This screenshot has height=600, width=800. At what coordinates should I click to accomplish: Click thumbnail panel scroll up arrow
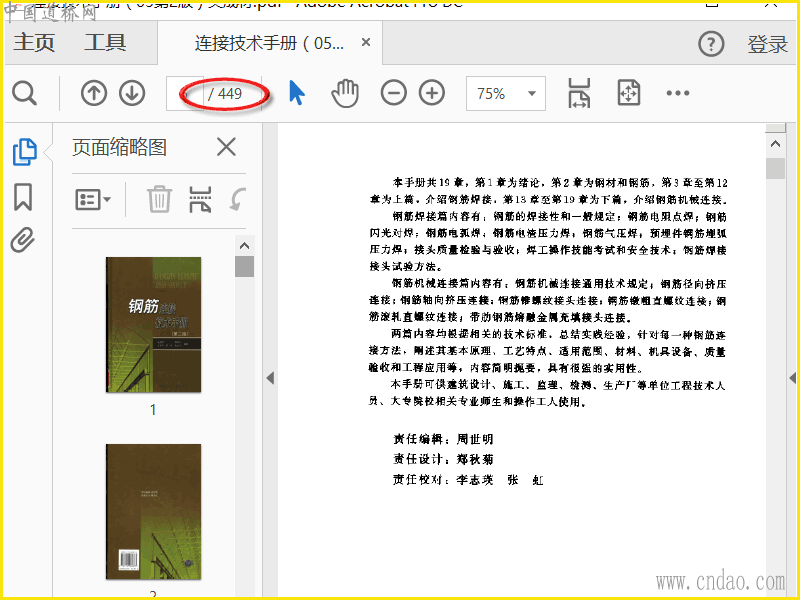click(x=244, y=246)
